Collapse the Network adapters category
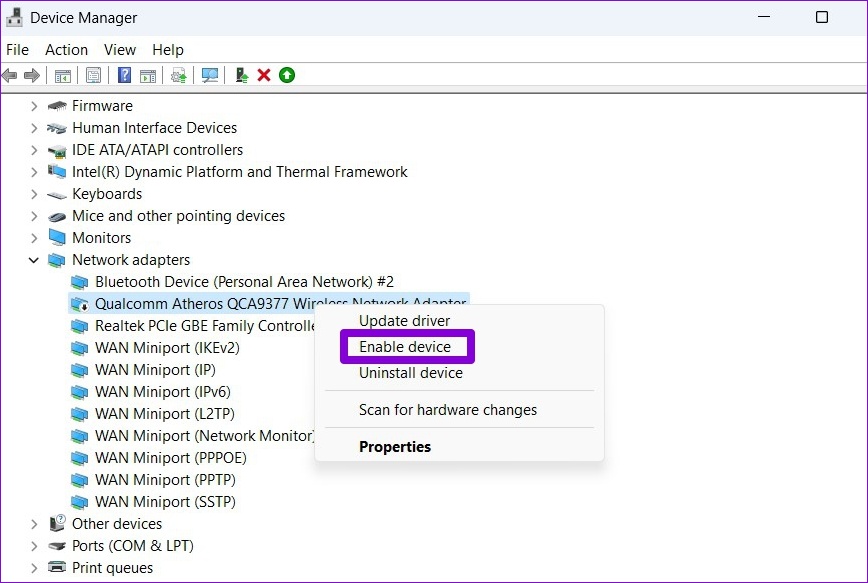 click(34, 260)
